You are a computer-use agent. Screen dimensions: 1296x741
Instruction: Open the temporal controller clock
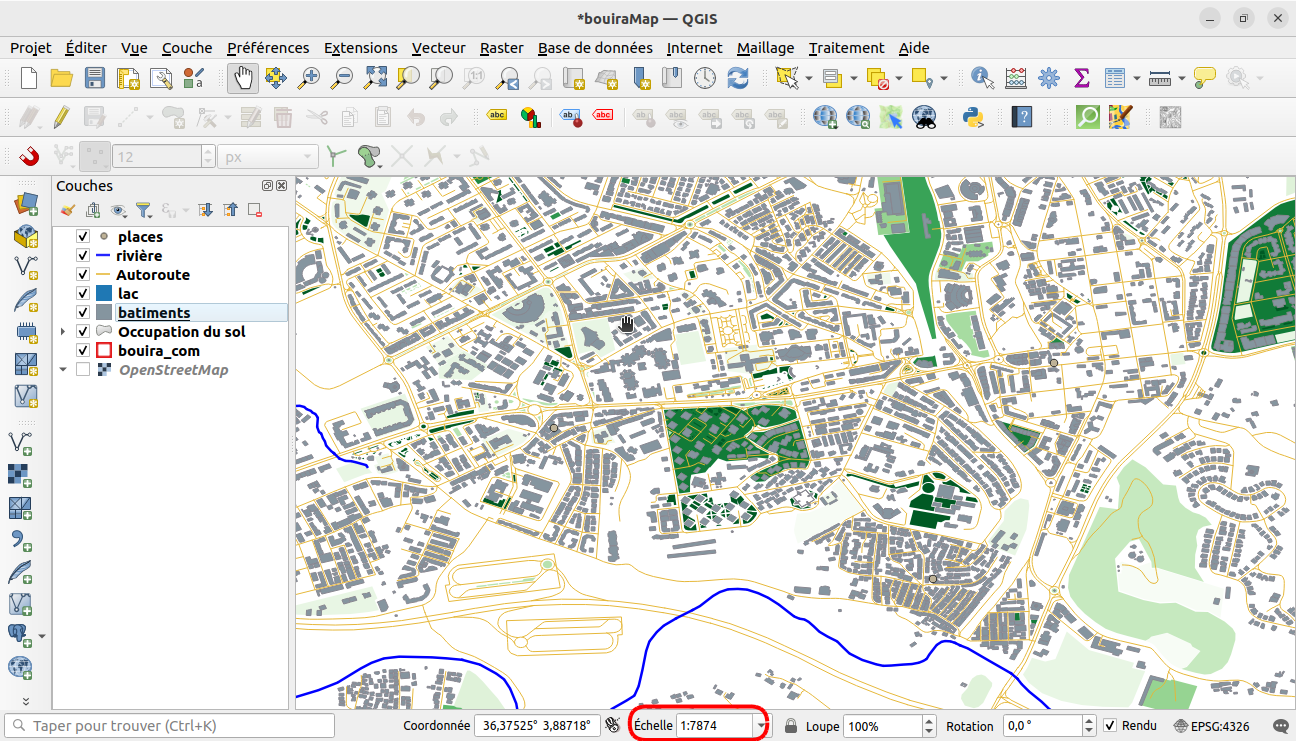[x=705, y=78]
